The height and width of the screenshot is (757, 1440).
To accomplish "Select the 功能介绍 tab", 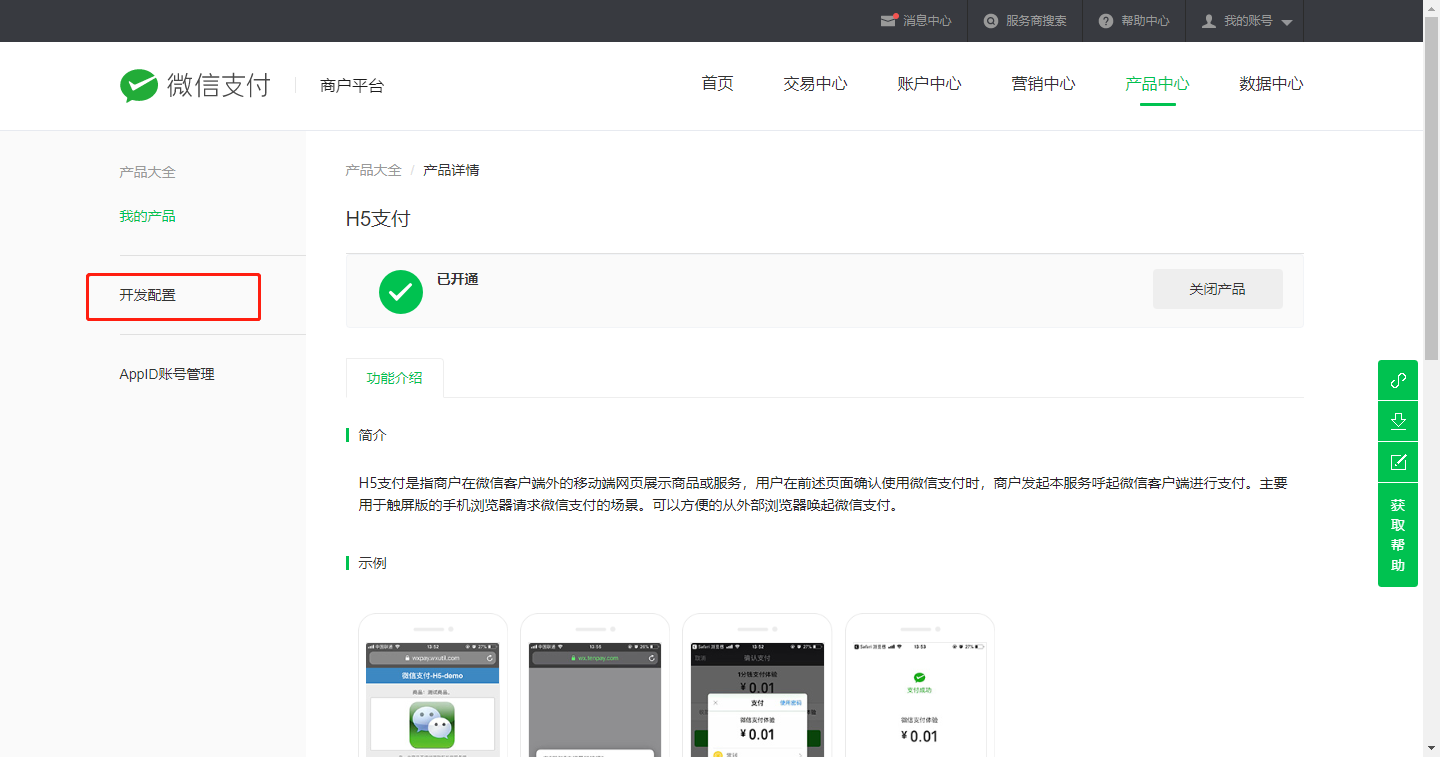I will tap(394, 378).
